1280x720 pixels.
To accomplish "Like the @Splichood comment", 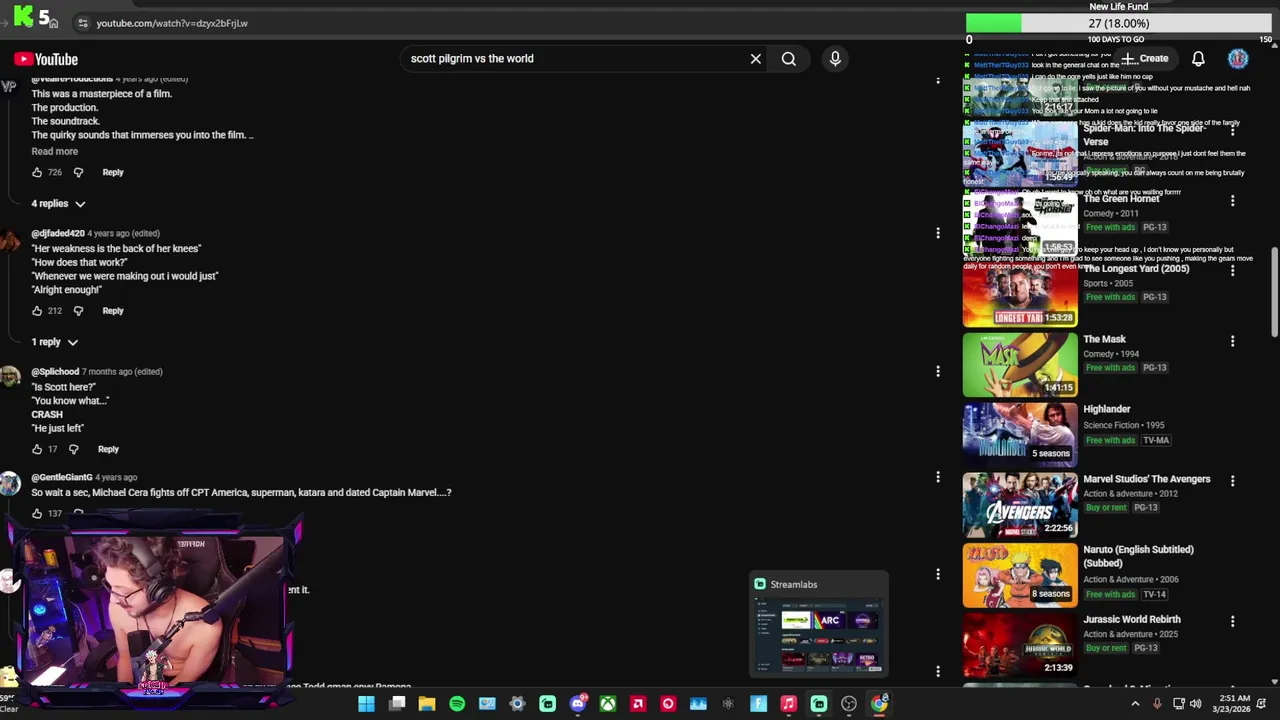I will pos(37,449).
